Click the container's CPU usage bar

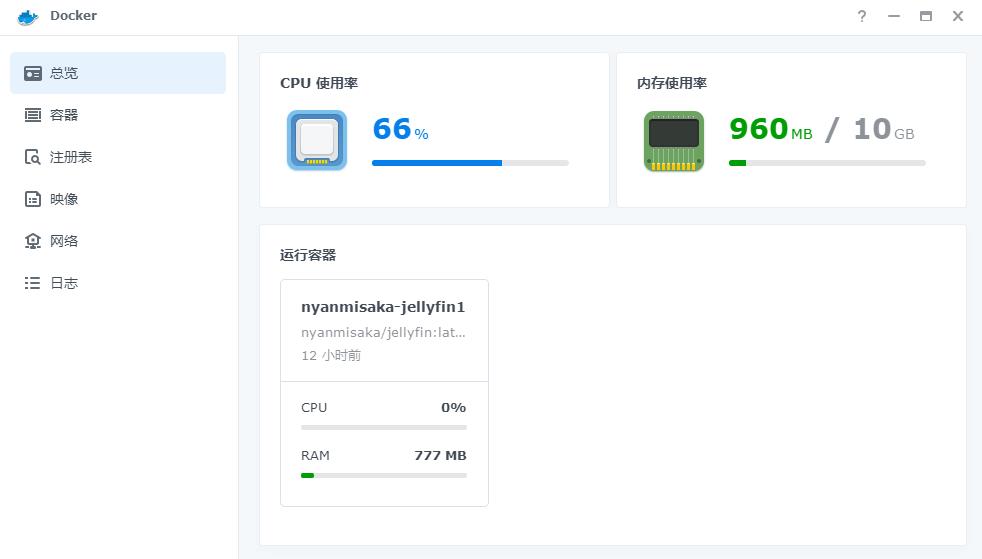pyautogui.click(x=384, y=428)
